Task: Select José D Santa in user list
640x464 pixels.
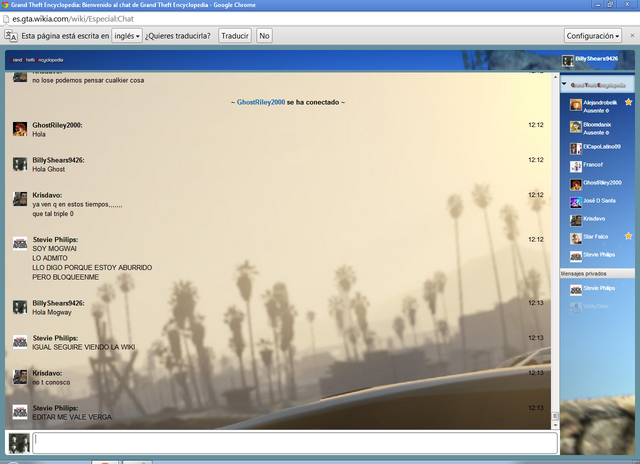Action: coord(599,200)
